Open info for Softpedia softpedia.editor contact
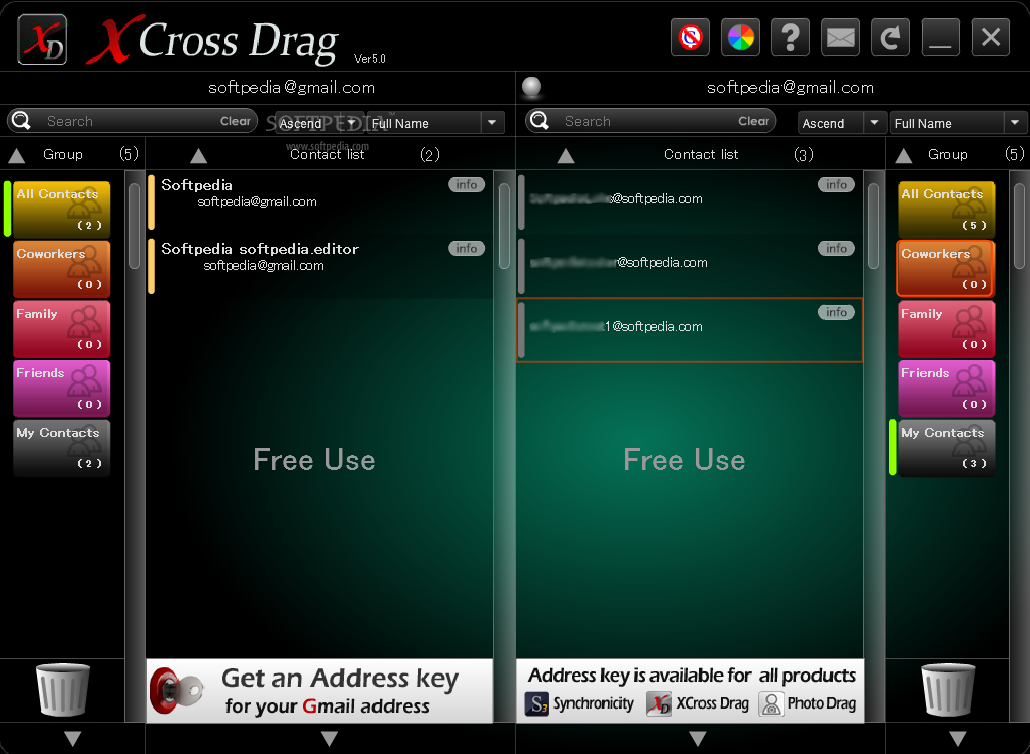Viewport: 1030px width, 754px height. click(466, 248)
